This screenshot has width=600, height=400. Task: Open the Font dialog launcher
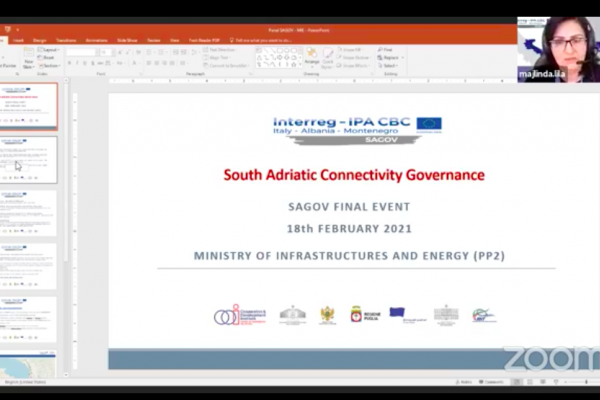pyautogui.click(x=140, y=73)
